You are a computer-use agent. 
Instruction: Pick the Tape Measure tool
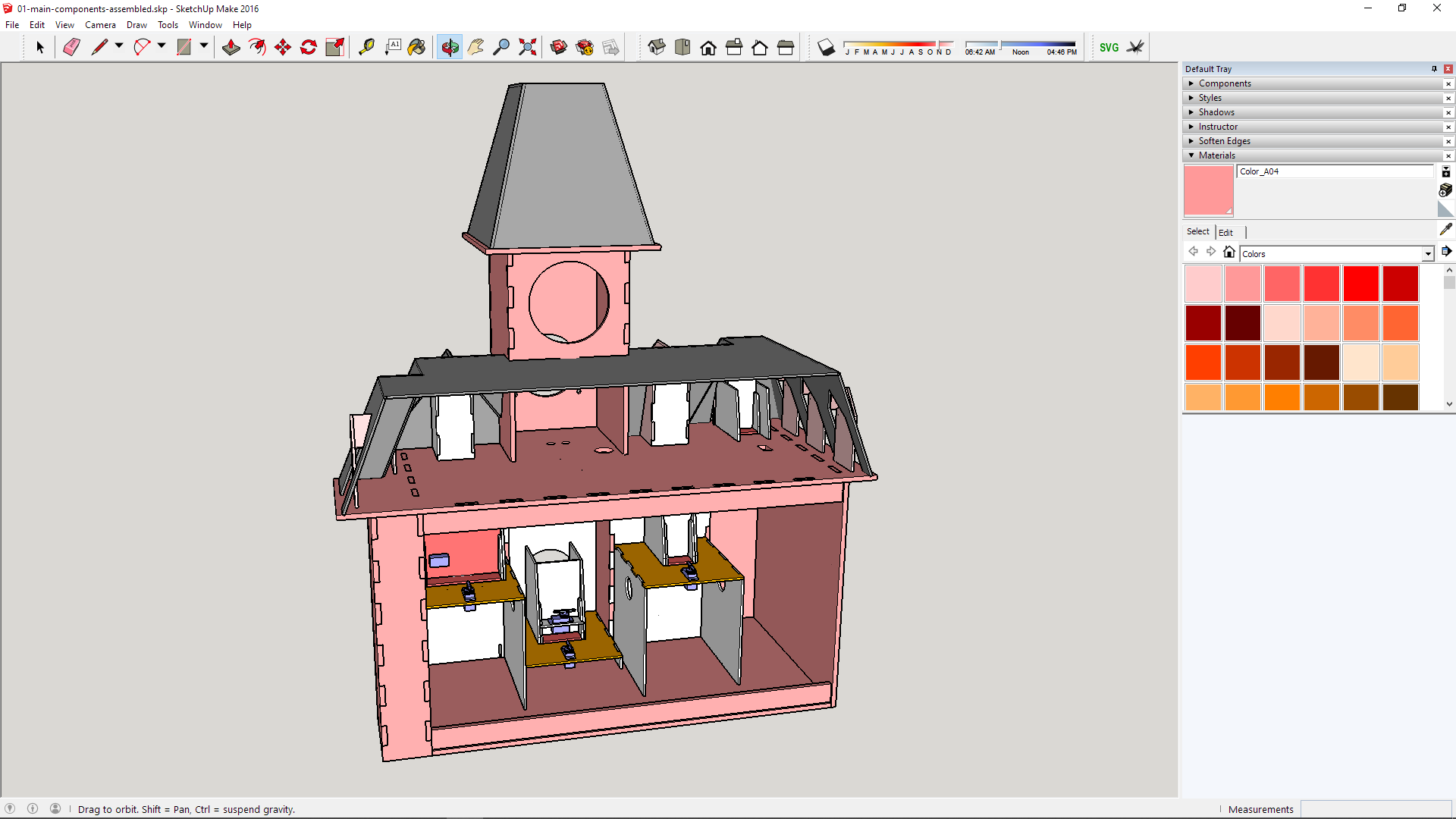click(x=366, y=47)
